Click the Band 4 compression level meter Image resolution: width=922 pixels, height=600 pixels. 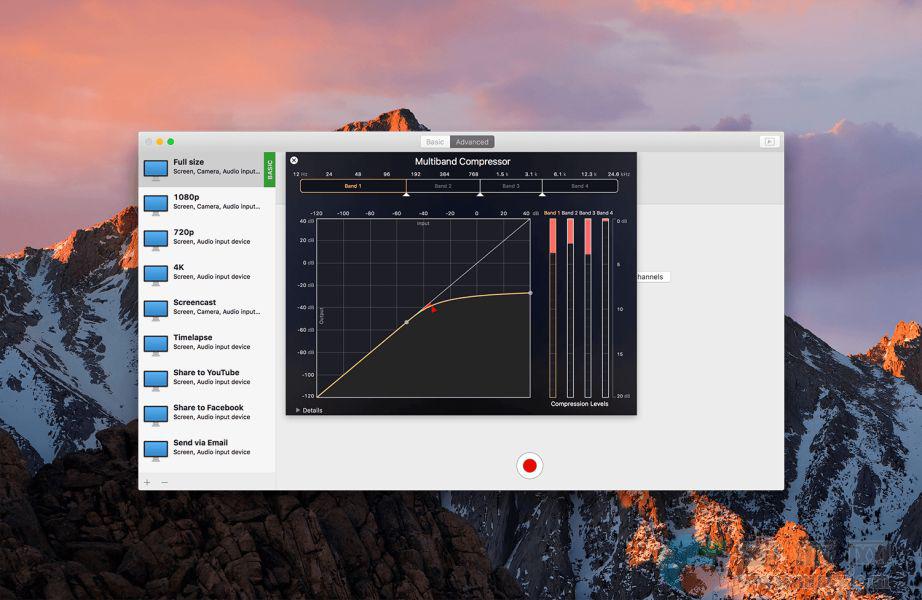tap(606, 308)
